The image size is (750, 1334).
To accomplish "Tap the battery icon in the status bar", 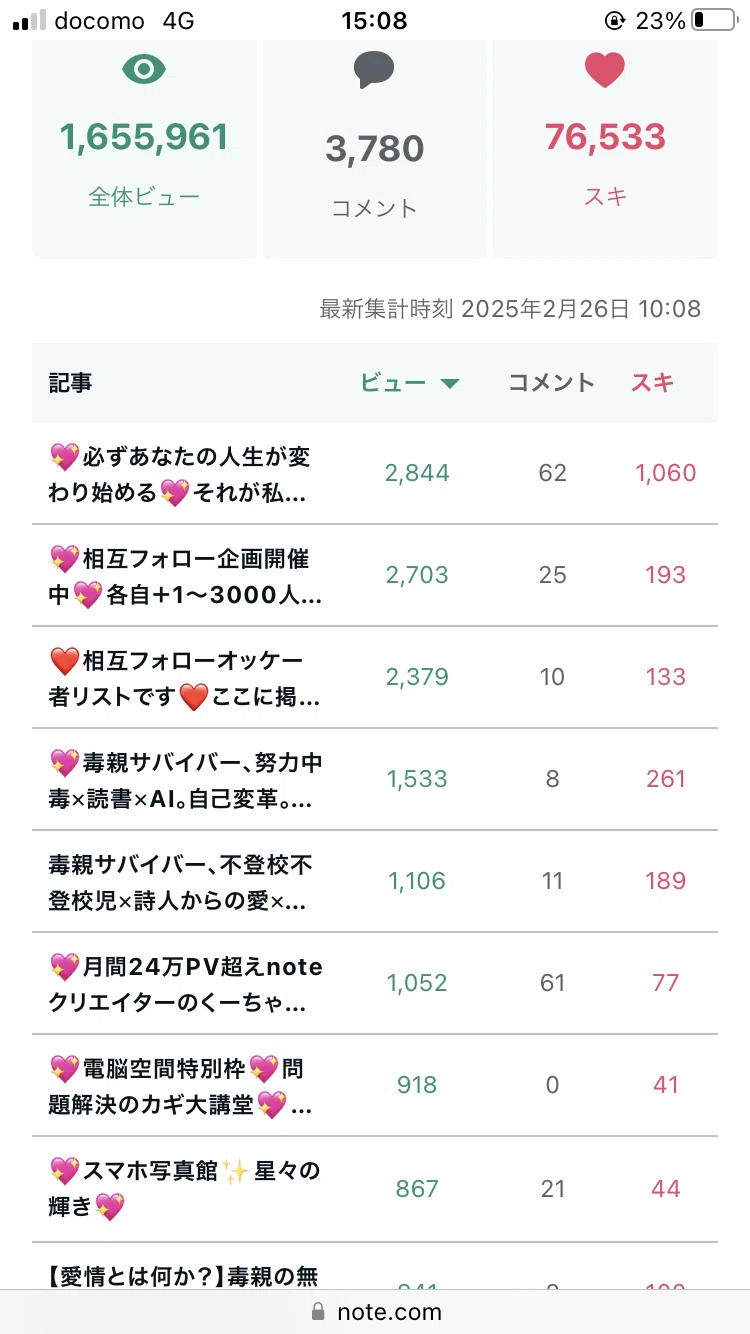I will click(713, 20).
